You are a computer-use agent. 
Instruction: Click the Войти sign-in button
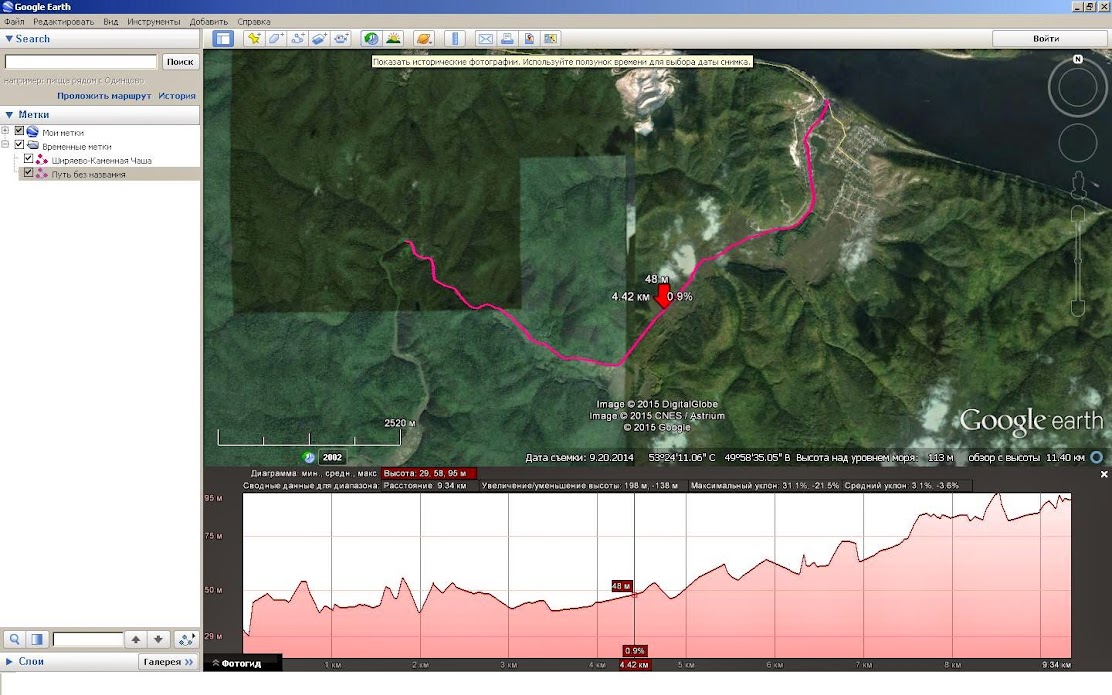point(1045,38)
